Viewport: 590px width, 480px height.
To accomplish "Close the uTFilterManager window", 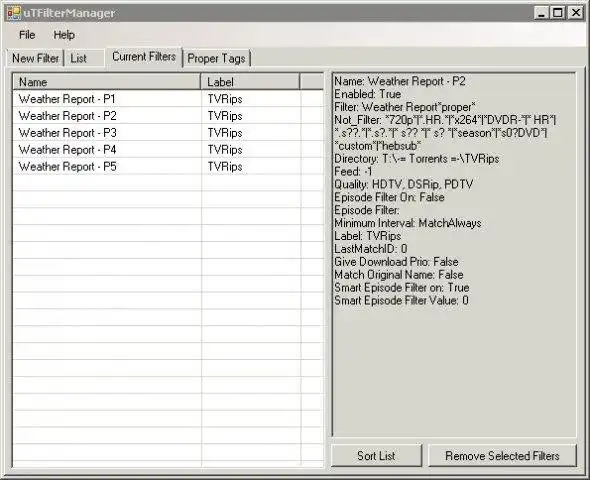I will pyautogui.click(x=576, y=13).
